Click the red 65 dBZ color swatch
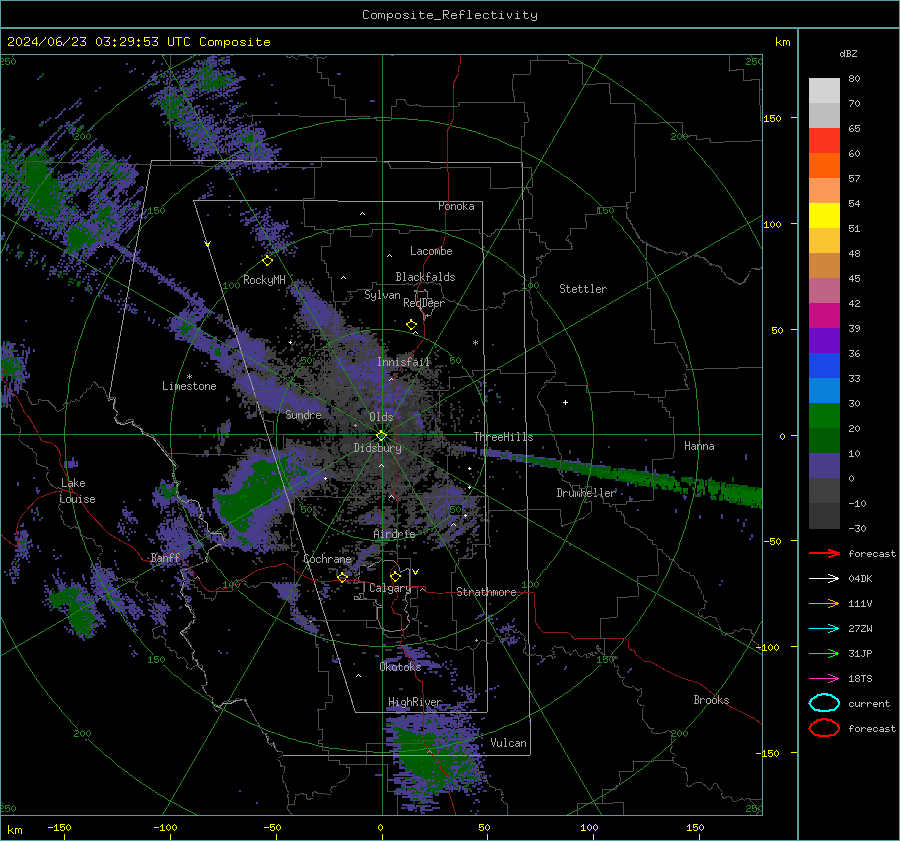 [x=824, y=141]
